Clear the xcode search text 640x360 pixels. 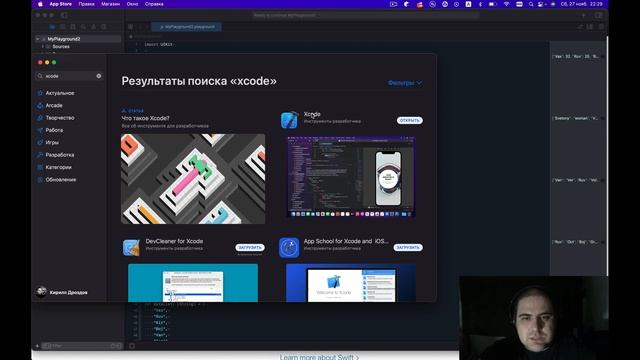[99, 76]
